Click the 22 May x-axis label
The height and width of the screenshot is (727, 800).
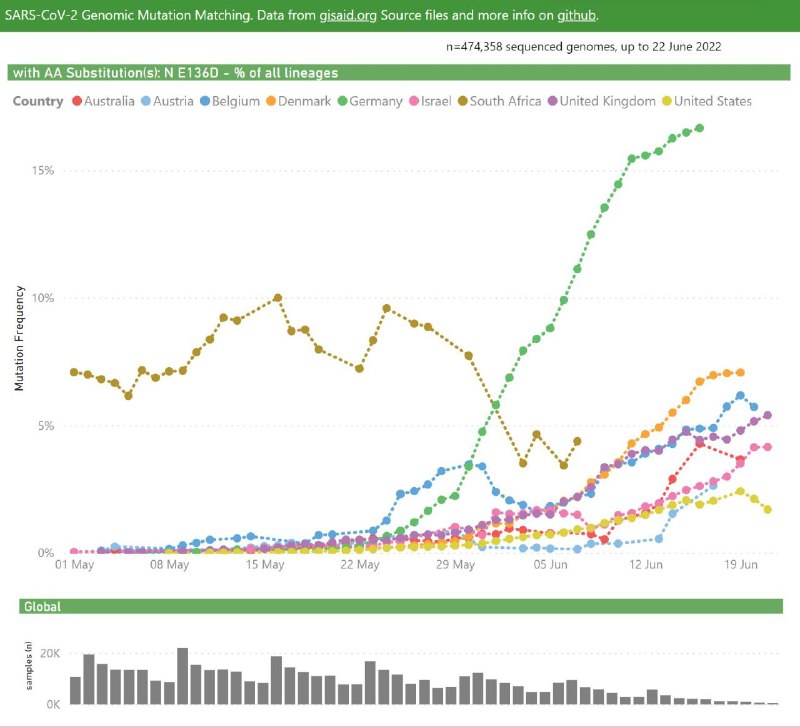click(360, 565)
